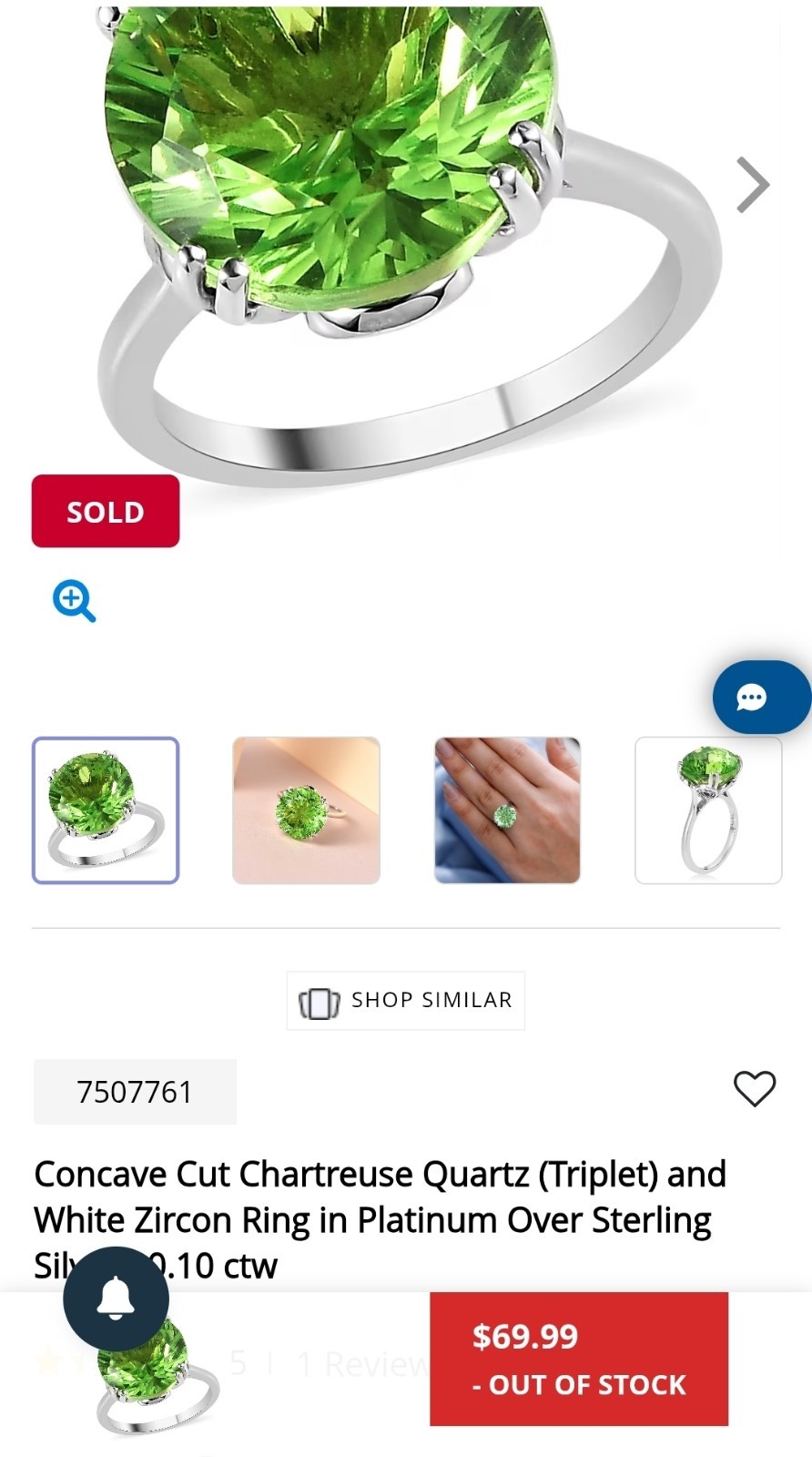812x1457 pixels.
Task: Click the small ring image in bottom bar
Action: click(158, 1384)
